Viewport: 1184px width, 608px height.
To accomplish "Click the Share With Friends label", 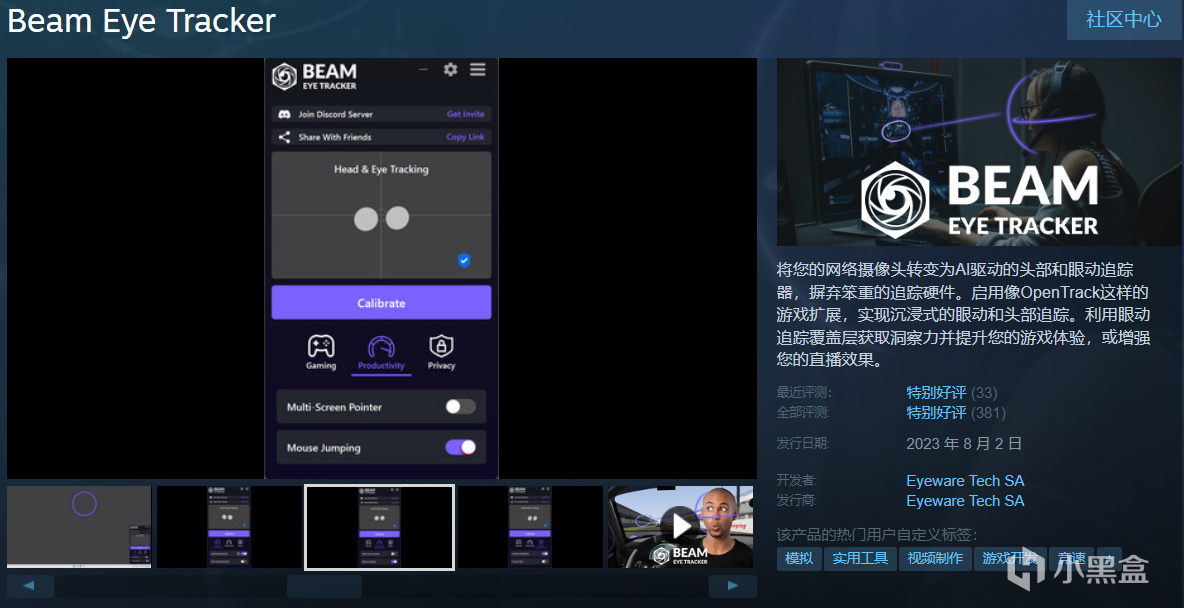I will [x=335, y=137].
